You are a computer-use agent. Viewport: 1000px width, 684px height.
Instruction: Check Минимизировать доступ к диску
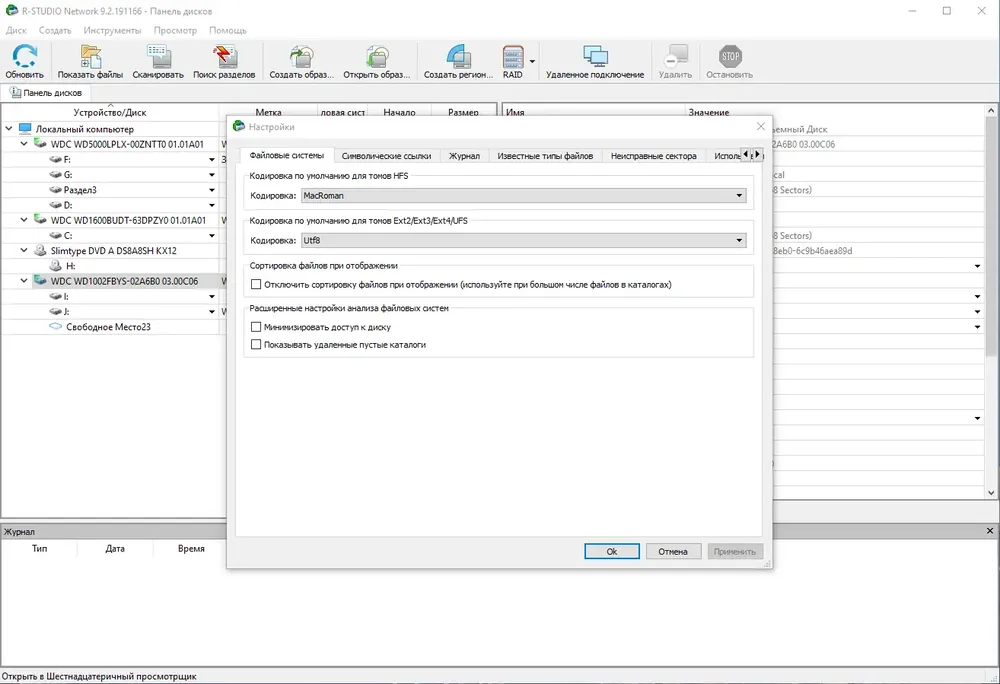(256, 327)
